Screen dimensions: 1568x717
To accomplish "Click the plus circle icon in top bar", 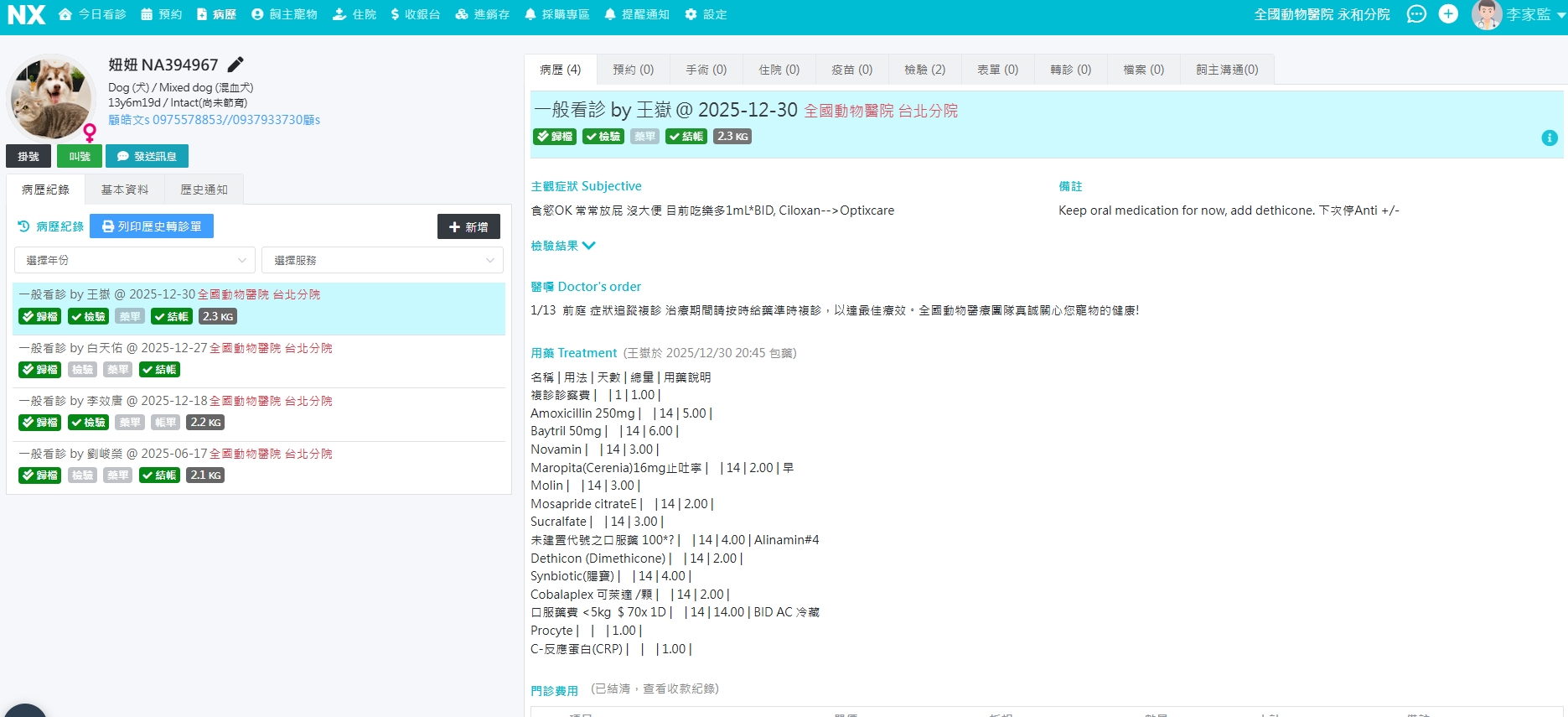I will tap(1448, 14).
